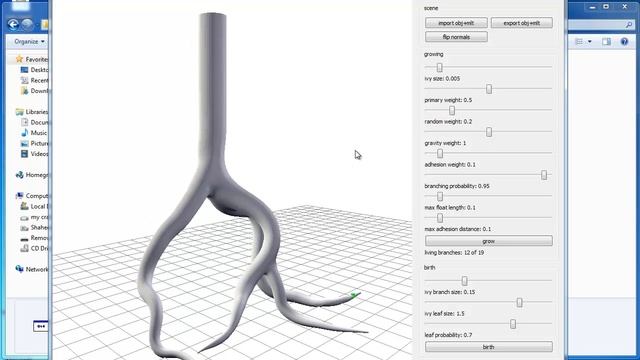The image size is (640, 360).
Task: Select Libraries in Explorer sidebar
Action: click(x=32, y=112)
